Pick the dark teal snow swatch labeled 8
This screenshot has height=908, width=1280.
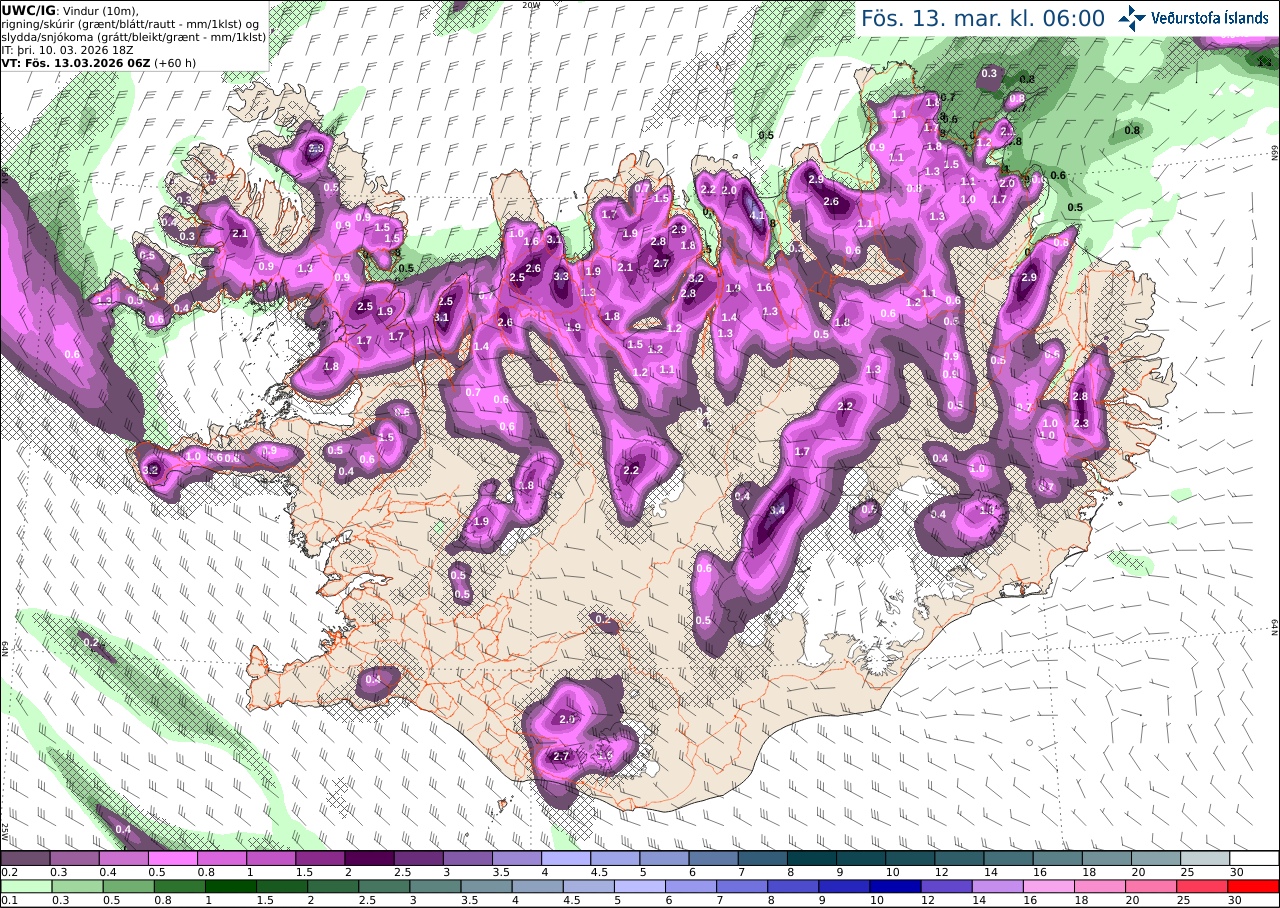[811, 858]
